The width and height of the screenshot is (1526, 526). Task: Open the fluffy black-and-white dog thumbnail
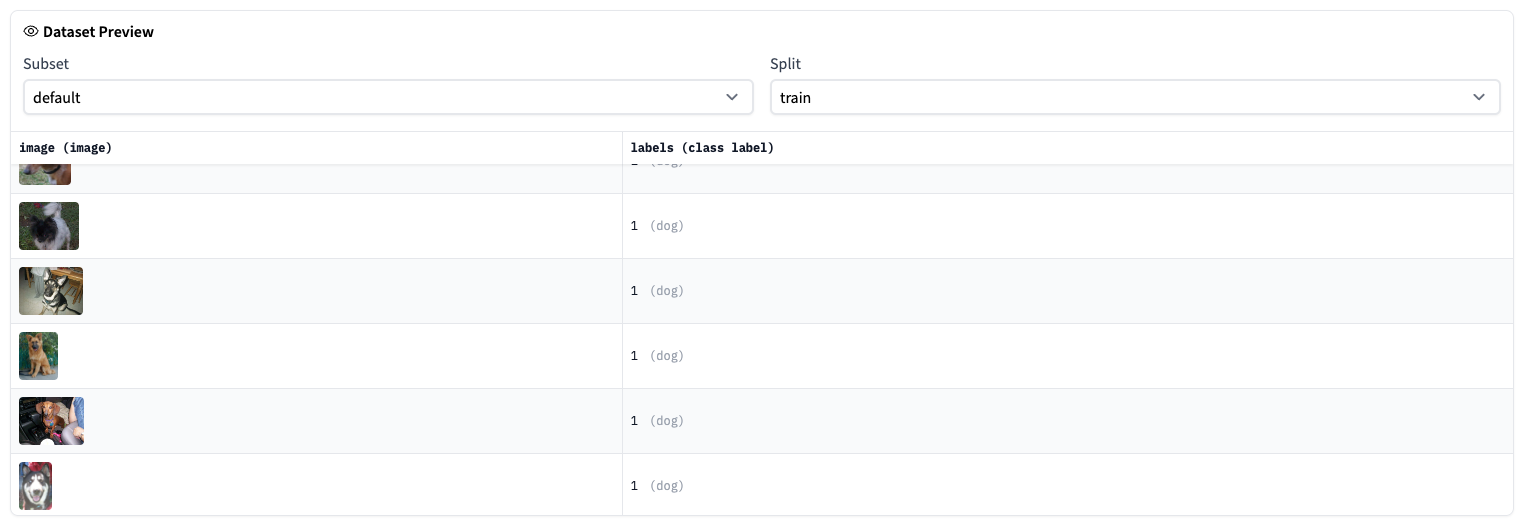coord(49,226)
